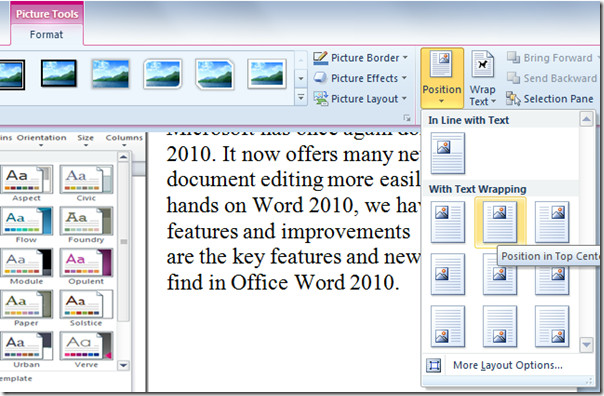Select middle left text wrapping position
The width and height of the screenshot is (604, 396).
[x=448, y=274]
